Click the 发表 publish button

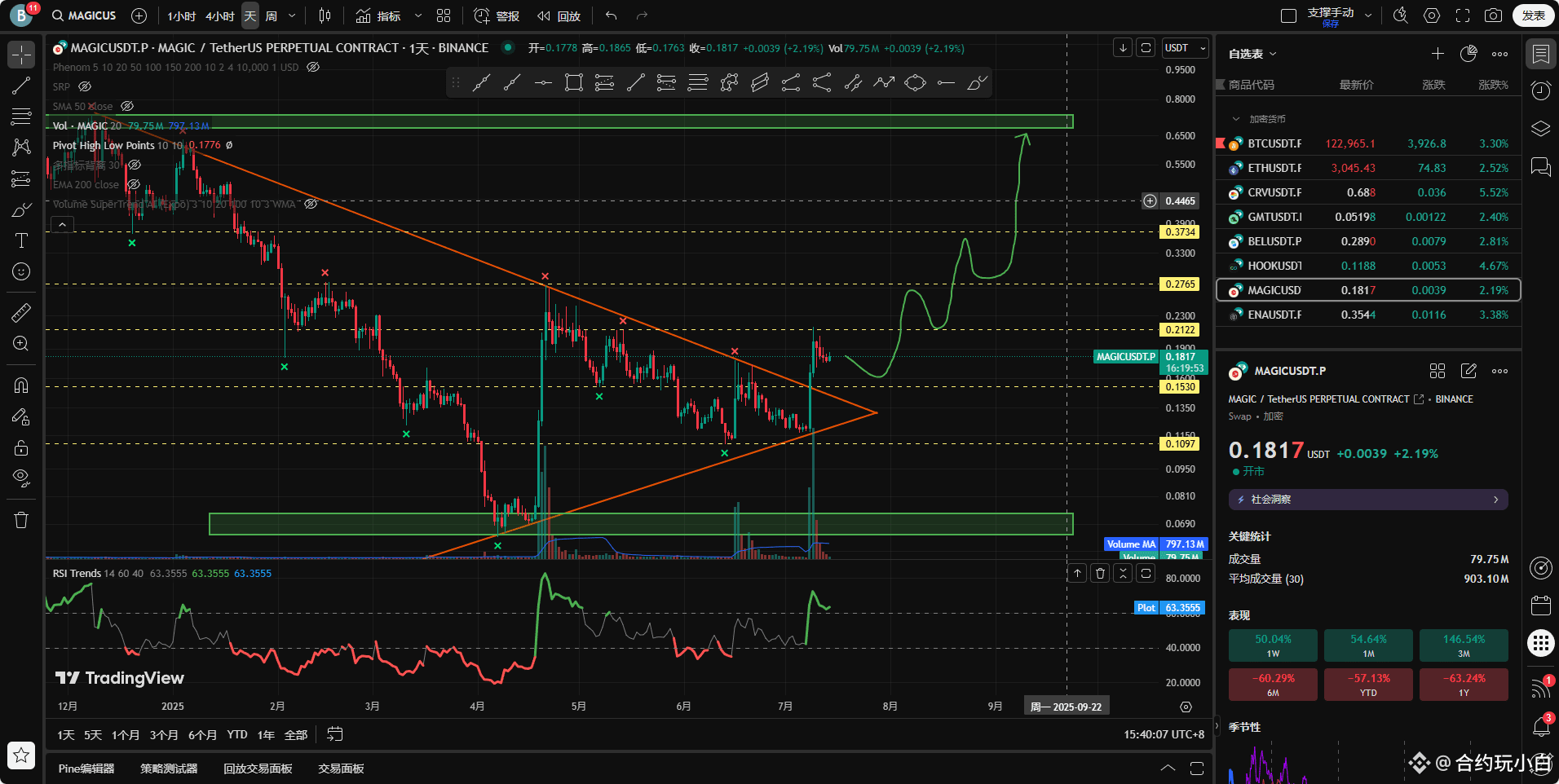point(1533,15)
